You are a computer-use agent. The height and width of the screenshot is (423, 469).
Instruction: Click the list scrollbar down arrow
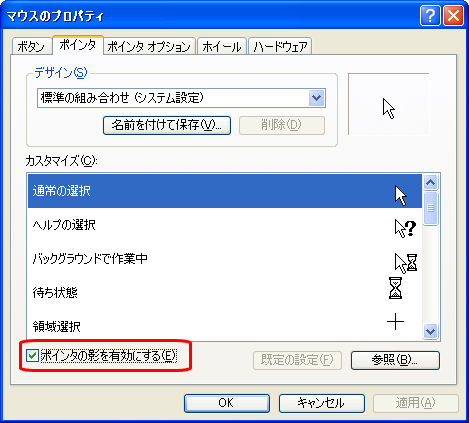point(430,331)
